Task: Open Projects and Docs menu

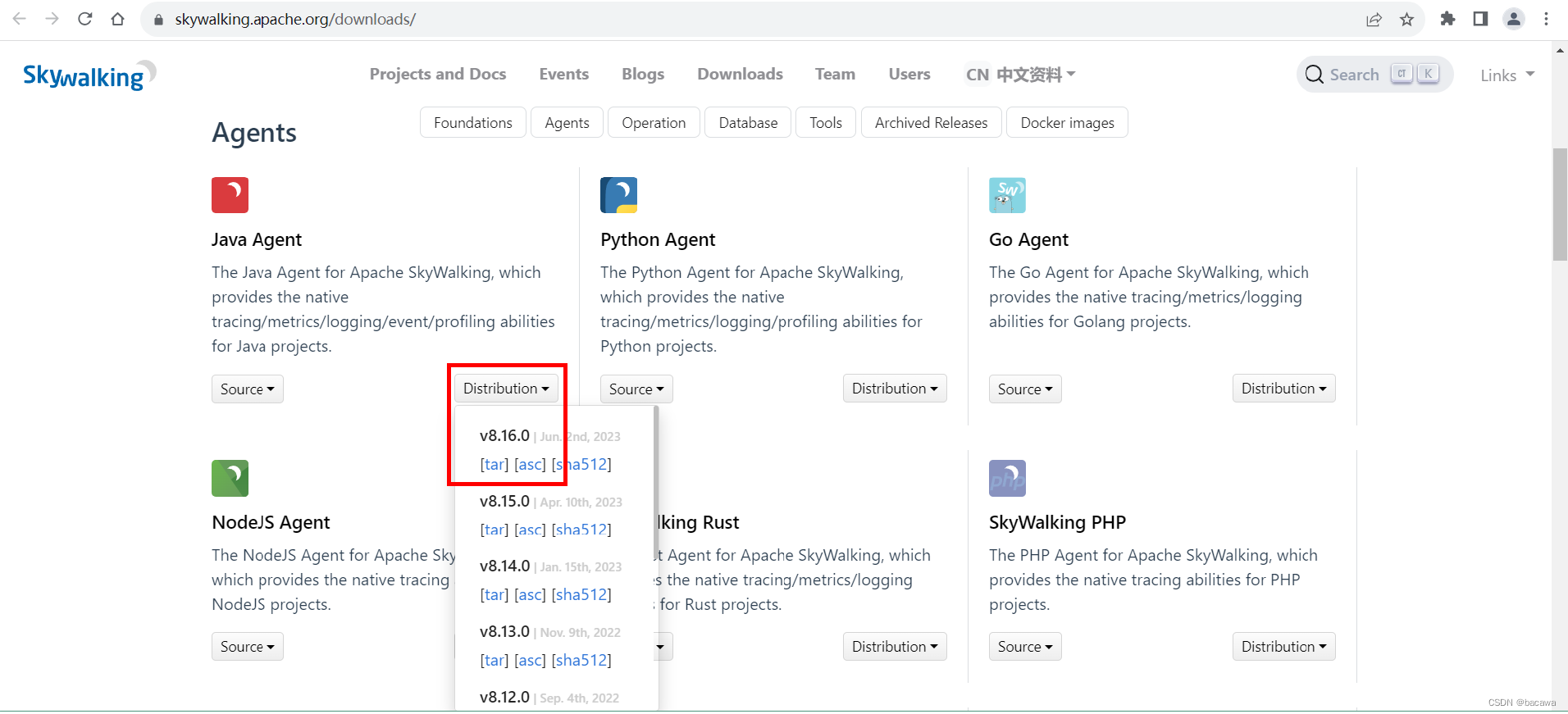Action: tap(438, 74)
